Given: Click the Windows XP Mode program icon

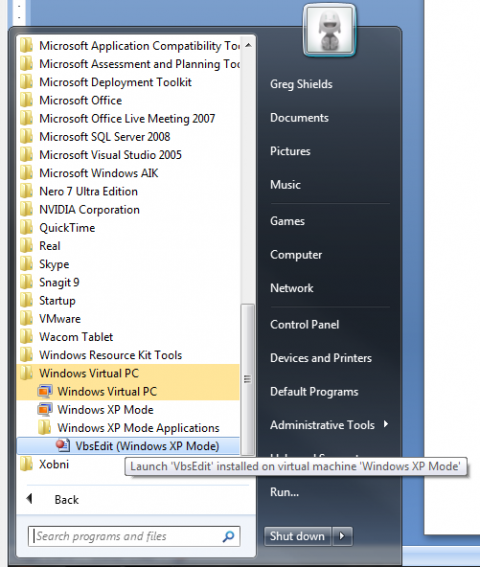Looking at the screenshot, I should coord(45,410).
